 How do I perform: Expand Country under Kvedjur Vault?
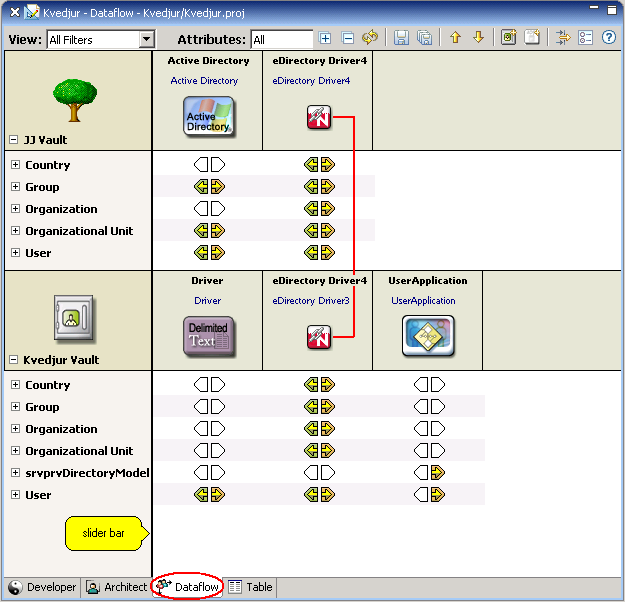15,385
